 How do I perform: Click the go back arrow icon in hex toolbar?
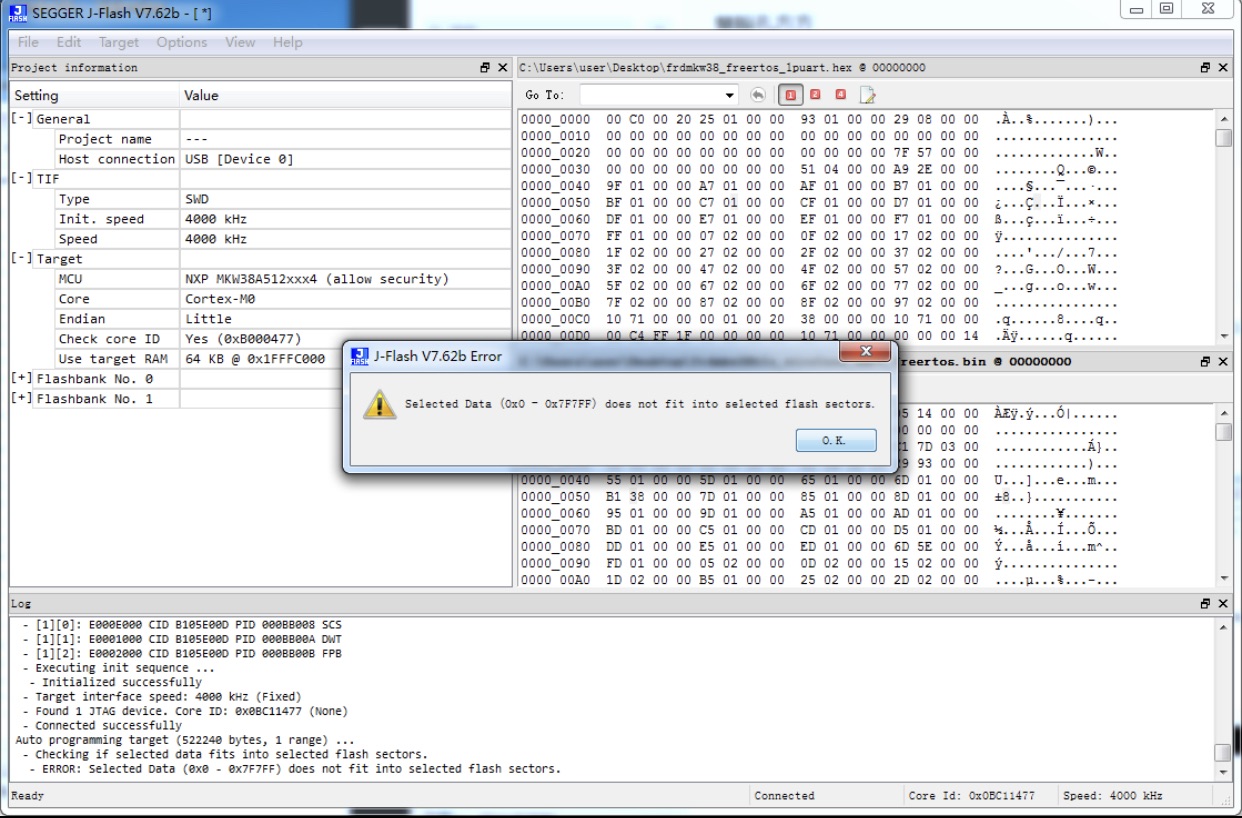point(758,95)
